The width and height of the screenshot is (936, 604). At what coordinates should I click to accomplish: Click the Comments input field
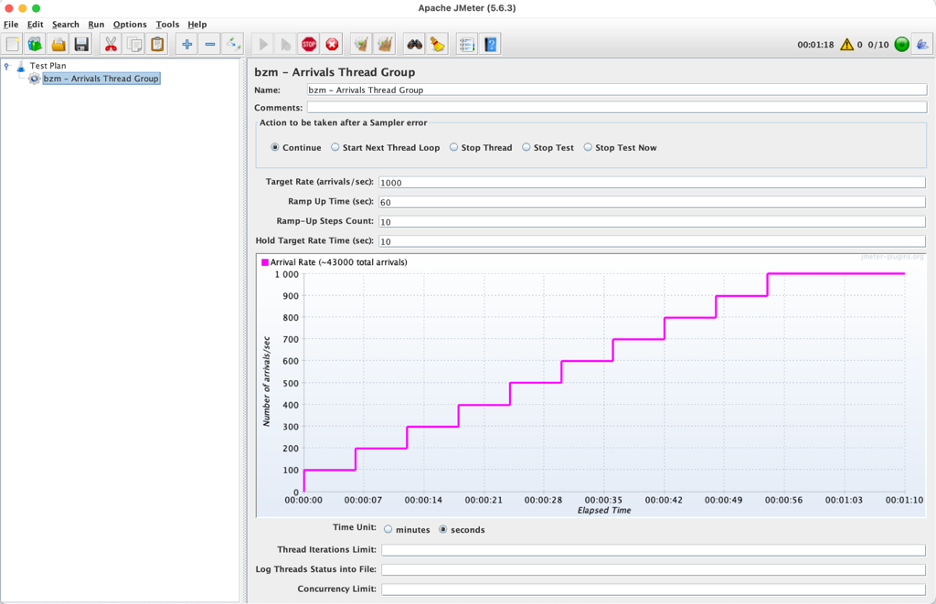coord(617,107)
